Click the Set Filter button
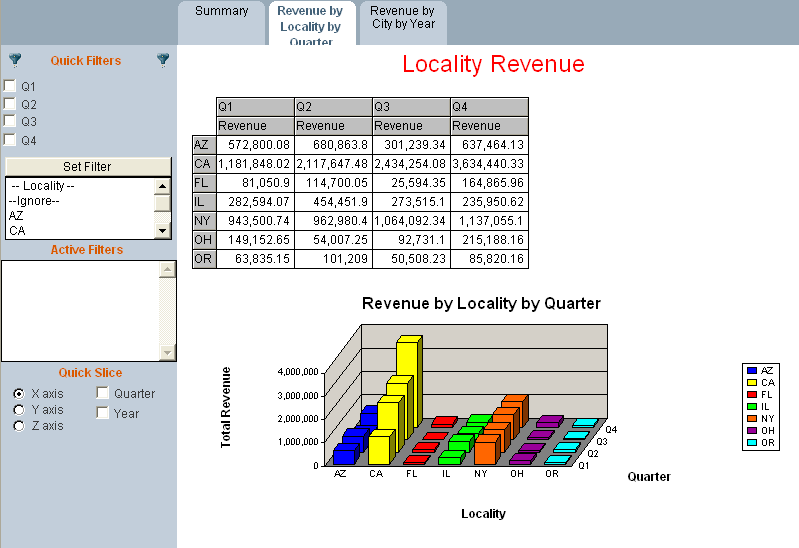799x548 pixels. [x=88, y=167]
